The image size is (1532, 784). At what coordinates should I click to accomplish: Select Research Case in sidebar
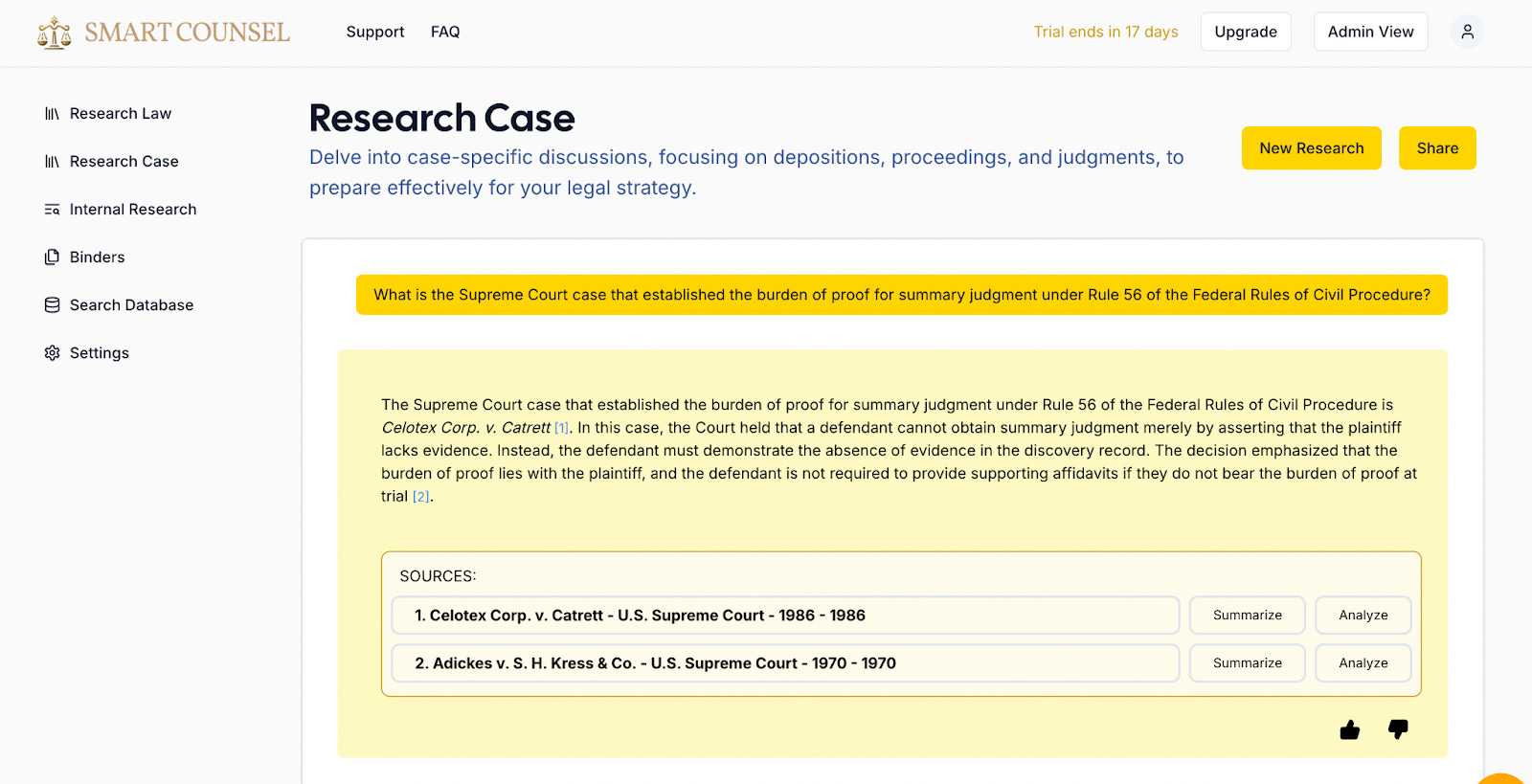tap(124, 162)
